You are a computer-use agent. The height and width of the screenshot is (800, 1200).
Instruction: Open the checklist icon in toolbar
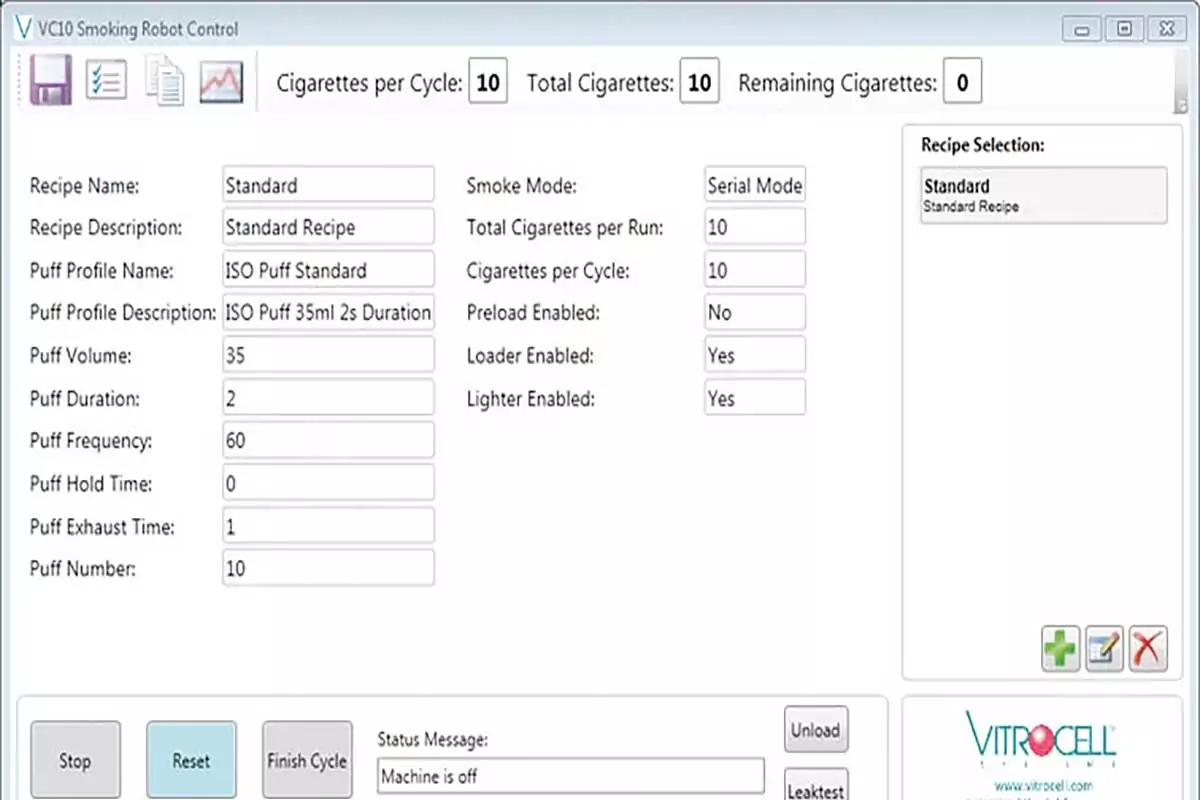coord(106,81)
